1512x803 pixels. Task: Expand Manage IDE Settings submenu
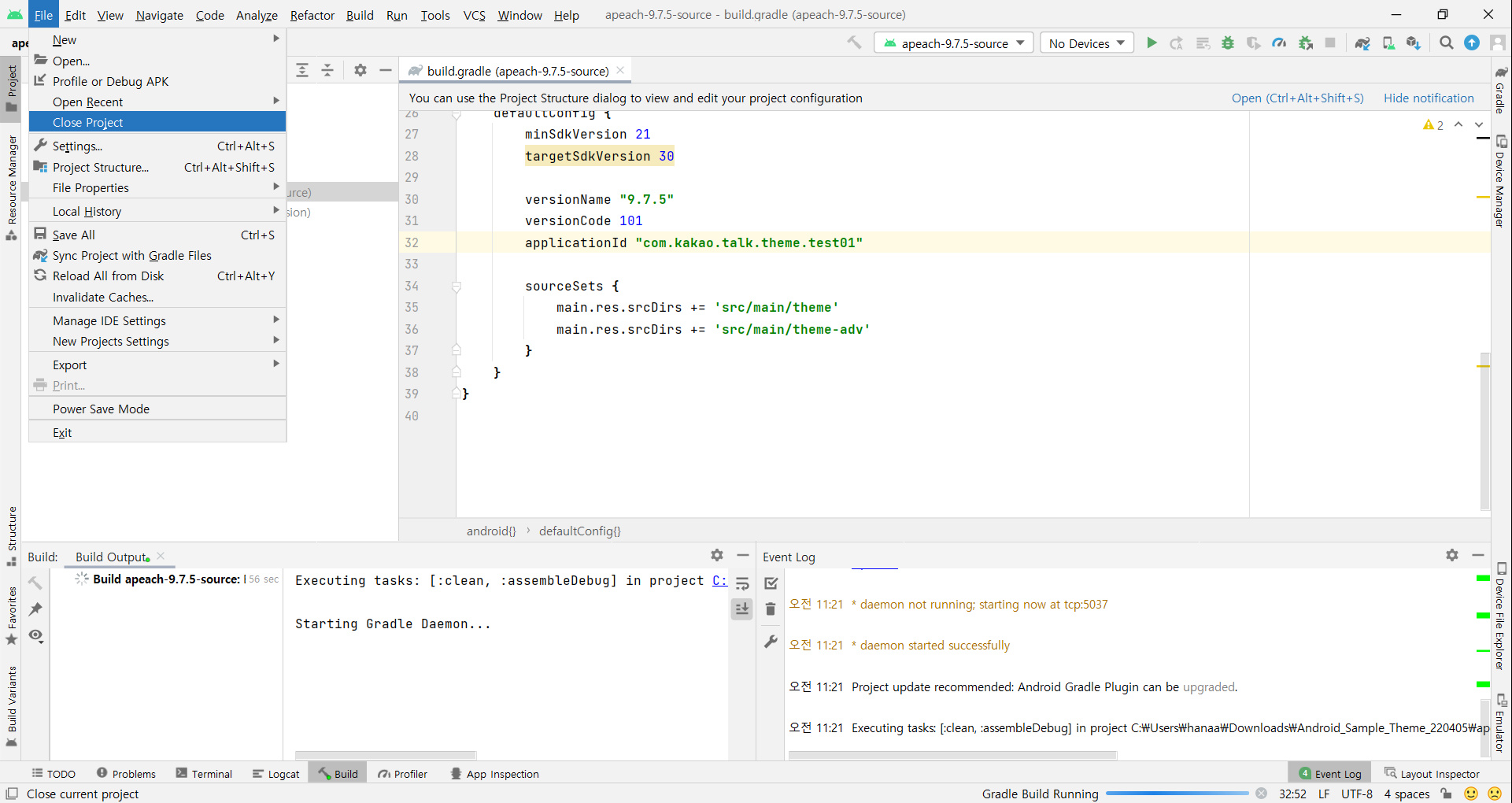pyautogui.click(x=157, y=320)
